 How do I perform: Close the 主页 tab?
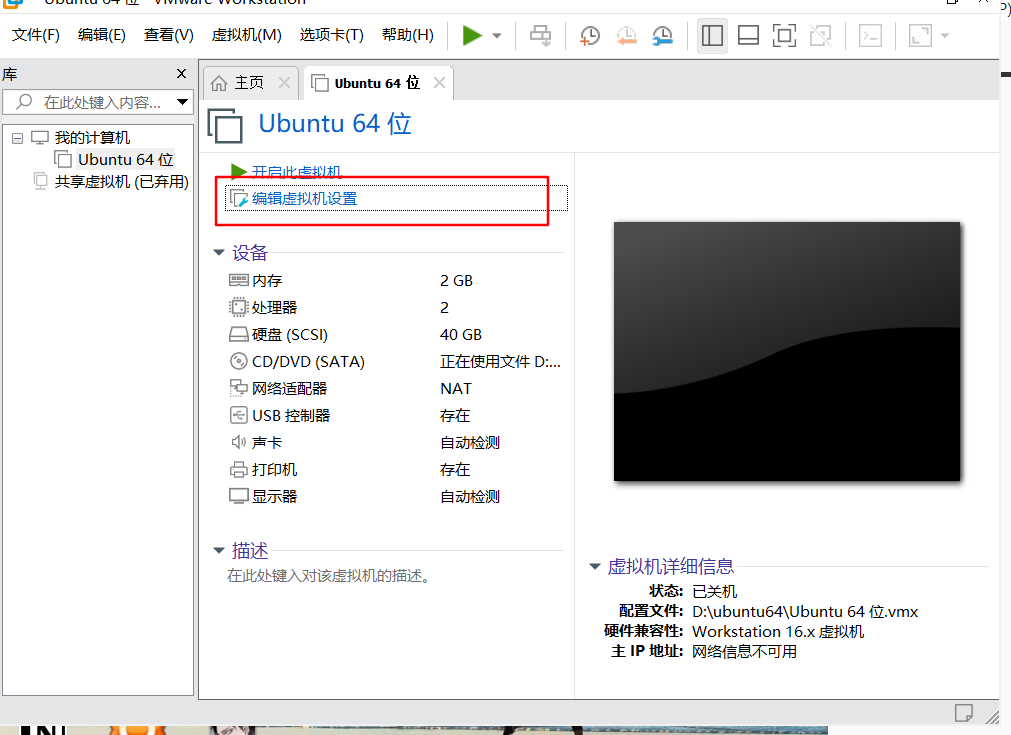click(284, 83)
